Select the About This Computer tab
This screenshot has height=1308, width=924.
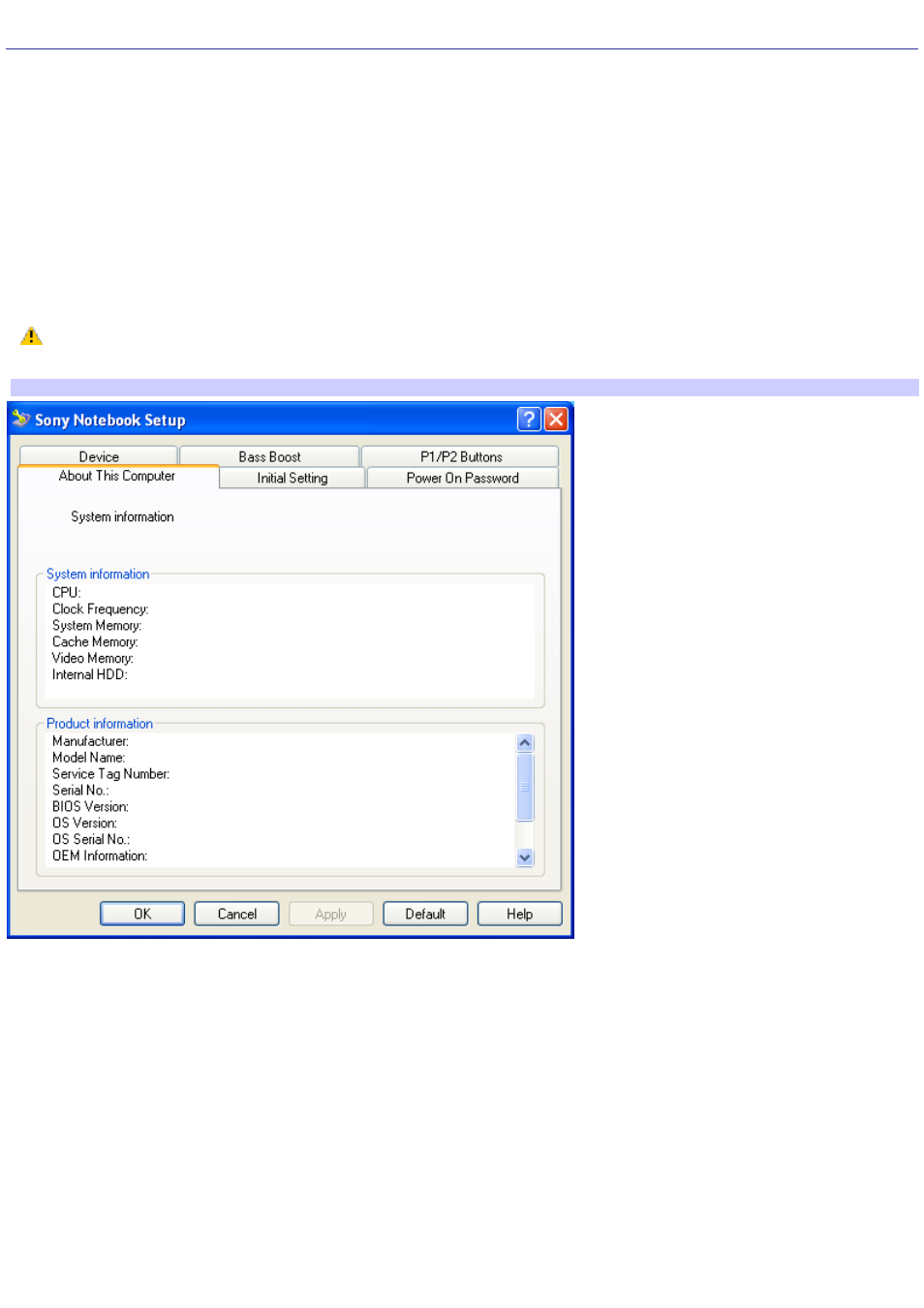click(x=117, y=476)
